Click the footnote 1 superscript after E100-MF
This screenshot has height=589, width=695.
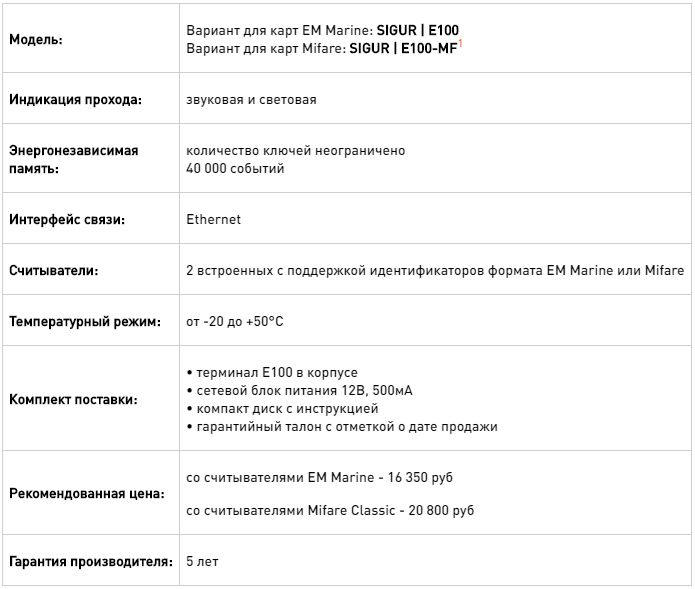pyautogui.click(x=460, y=44)
